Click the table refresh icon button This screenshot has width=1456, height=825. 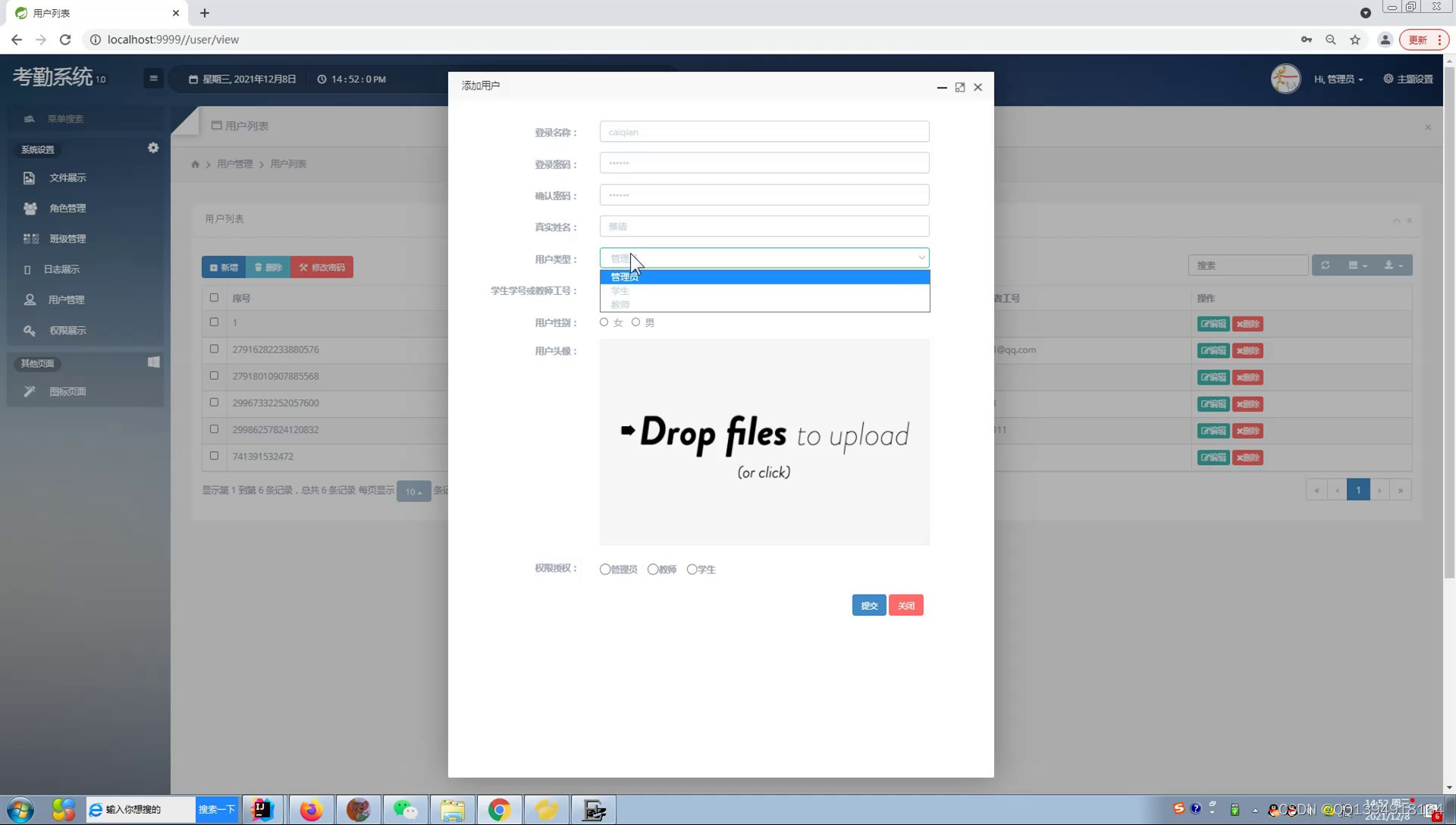click(x=1325, y=265)
